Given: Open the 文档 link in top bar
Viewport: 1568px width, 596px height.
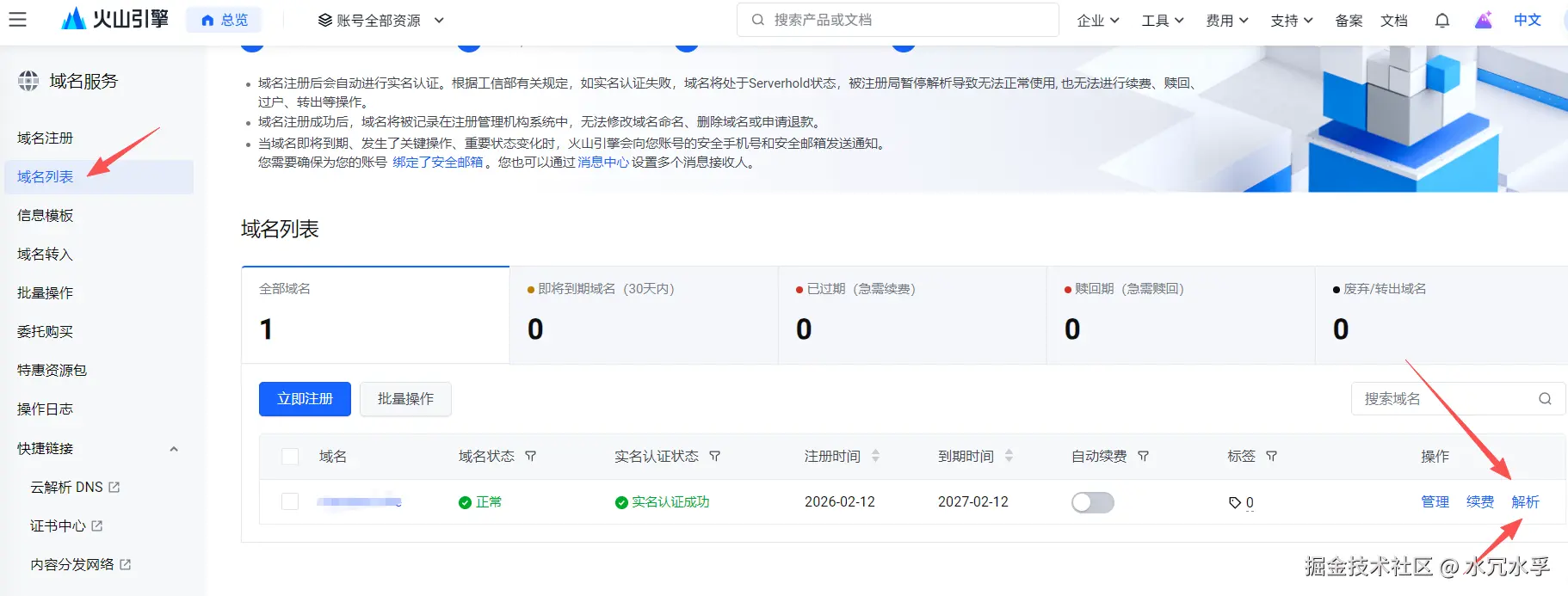Looking at the screenshot, I should pos(1394,21).
